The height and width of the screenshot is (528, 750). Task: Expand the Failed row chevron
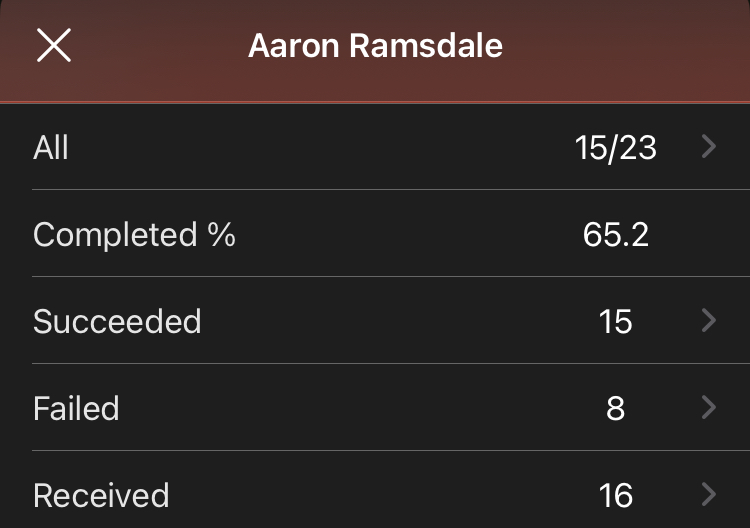pyautogui.click(x=709, y=407)
